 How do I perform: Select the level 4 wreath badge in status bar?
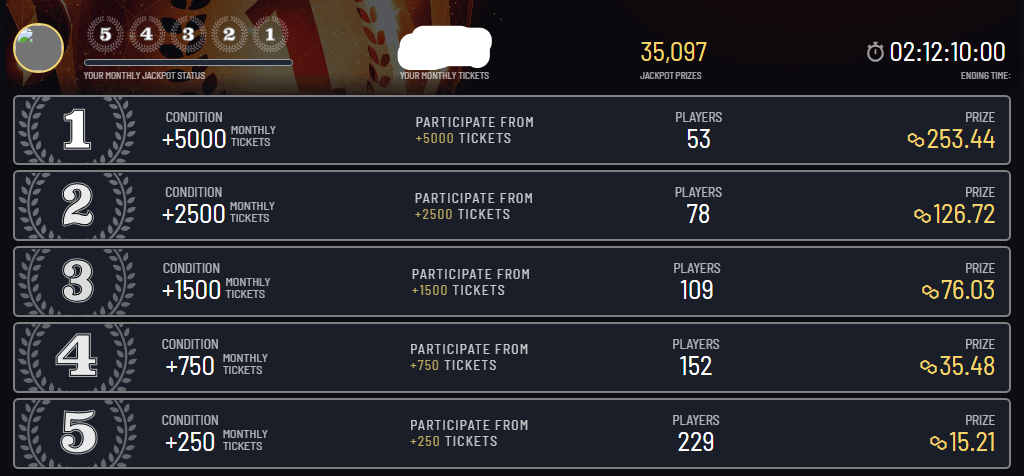(146, 33)
